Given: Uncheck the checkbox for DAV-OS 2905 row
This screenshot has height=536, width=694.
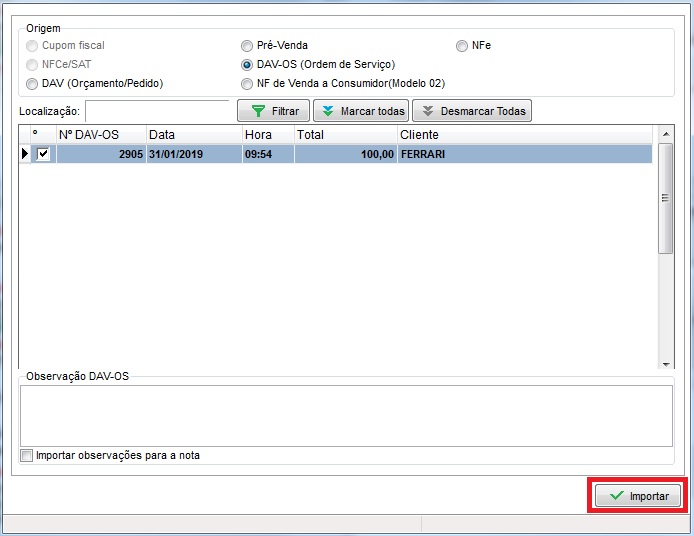Looking at the screenshot, I should coord(42,154).
